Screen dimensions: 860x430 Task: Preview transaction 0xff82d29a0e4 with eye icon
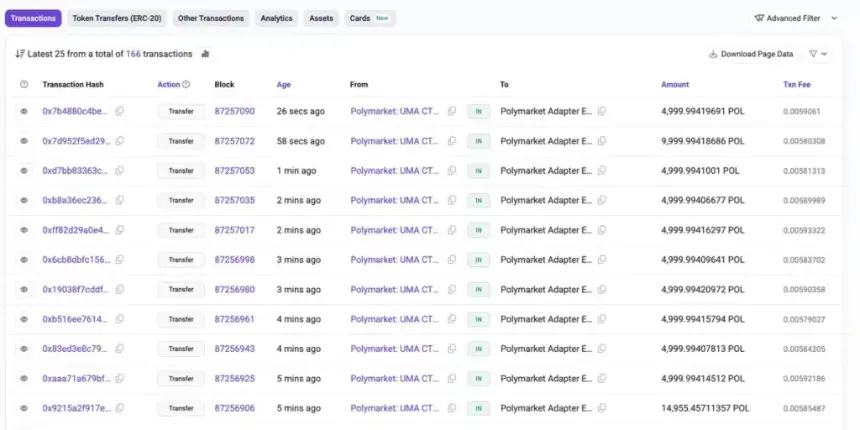click(24, 230)
